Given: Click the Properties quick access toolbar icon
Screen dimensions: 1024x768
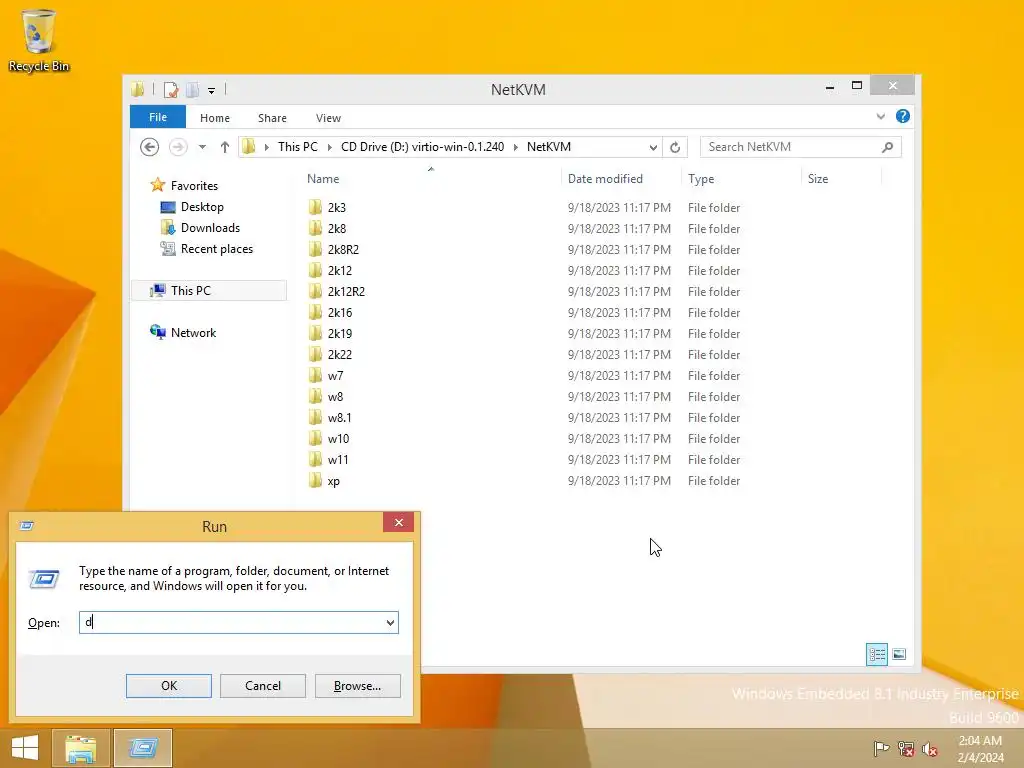Looking at the screenshot, I should (171, 89).
